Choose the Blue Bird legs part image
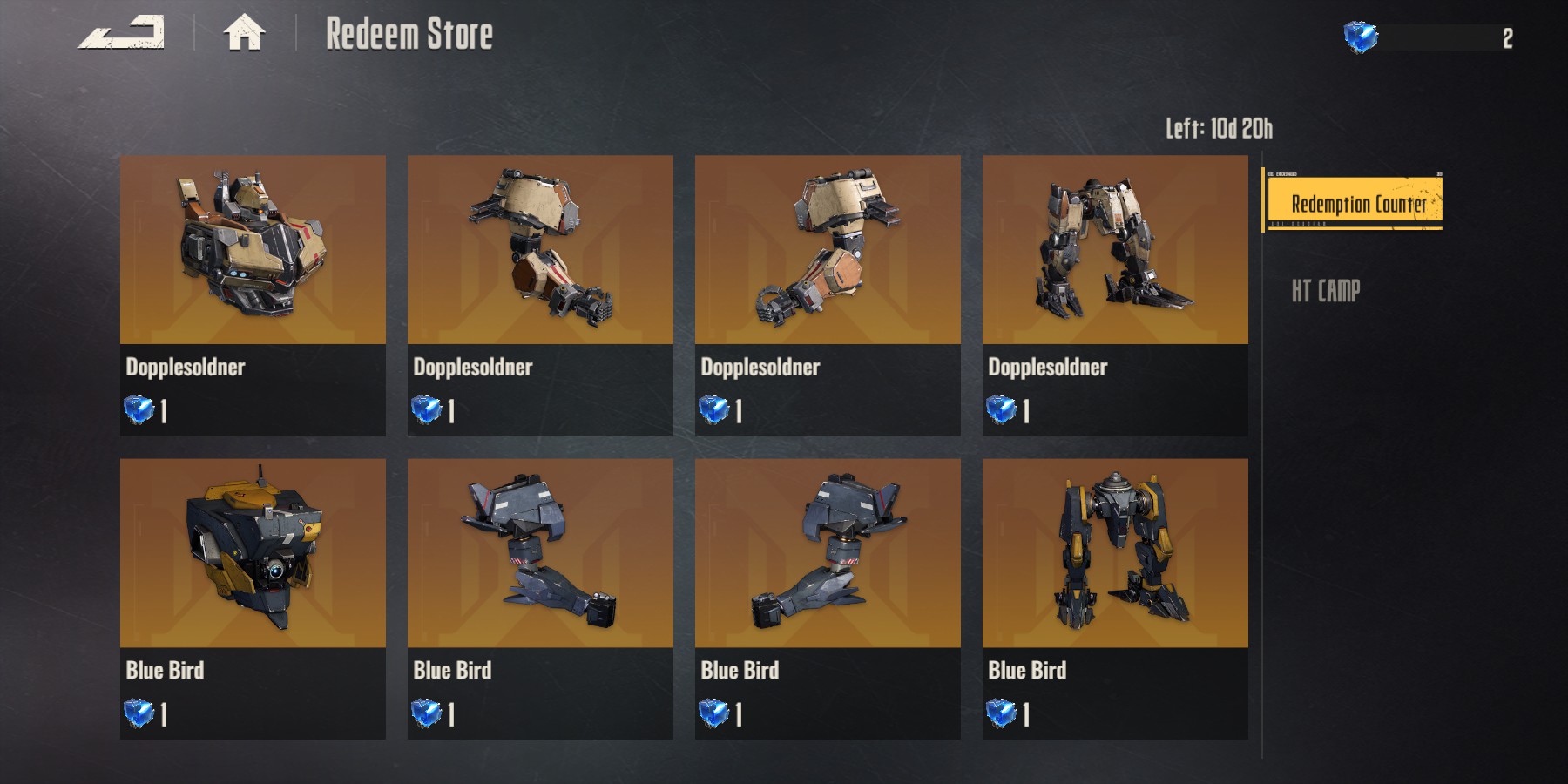The height and width of the screenshot is (784, 1568). 1115,553
